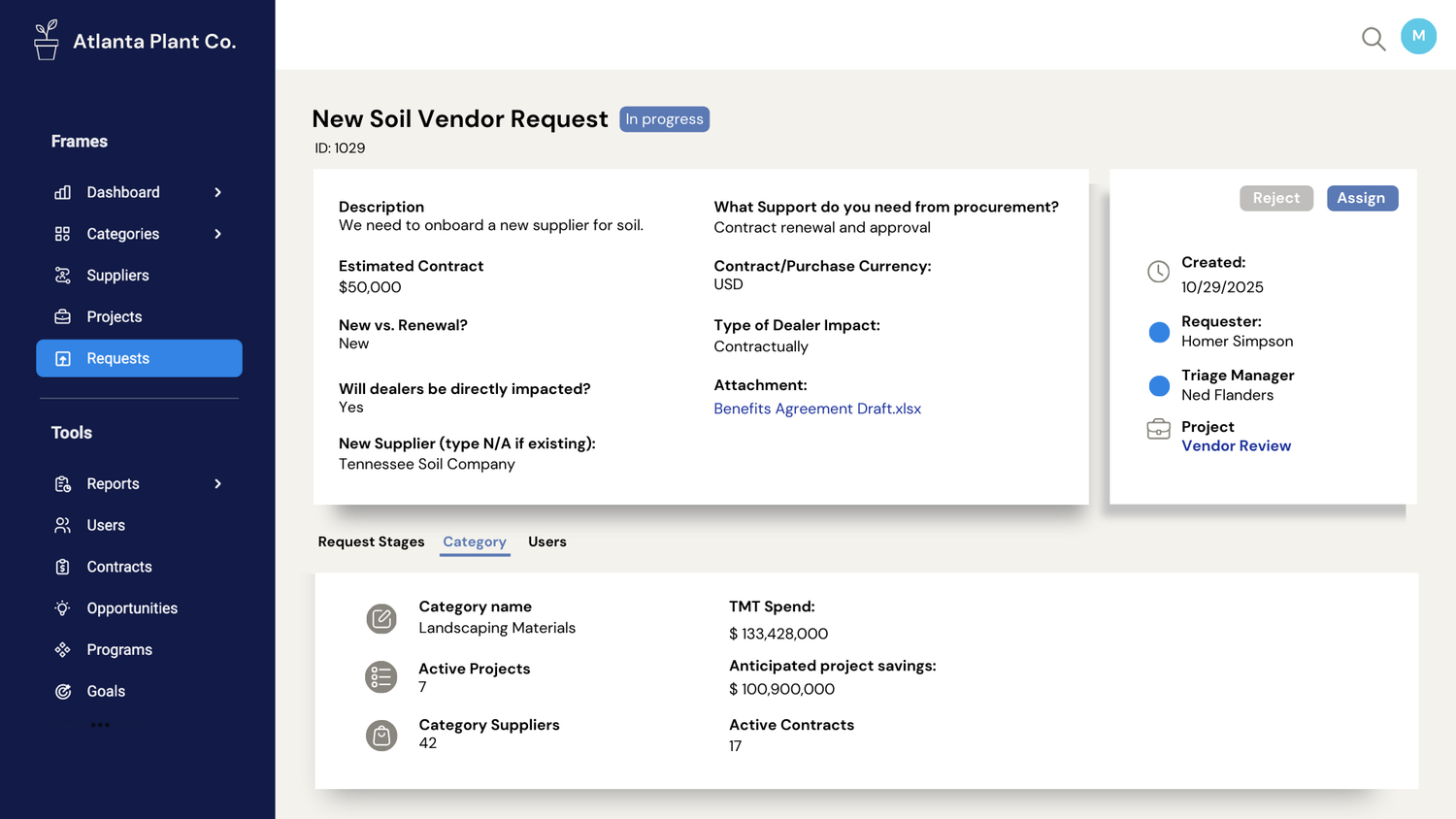Click the Users icon under Tools
This screenshot has height=819, width=1456.
click(62, 525)
